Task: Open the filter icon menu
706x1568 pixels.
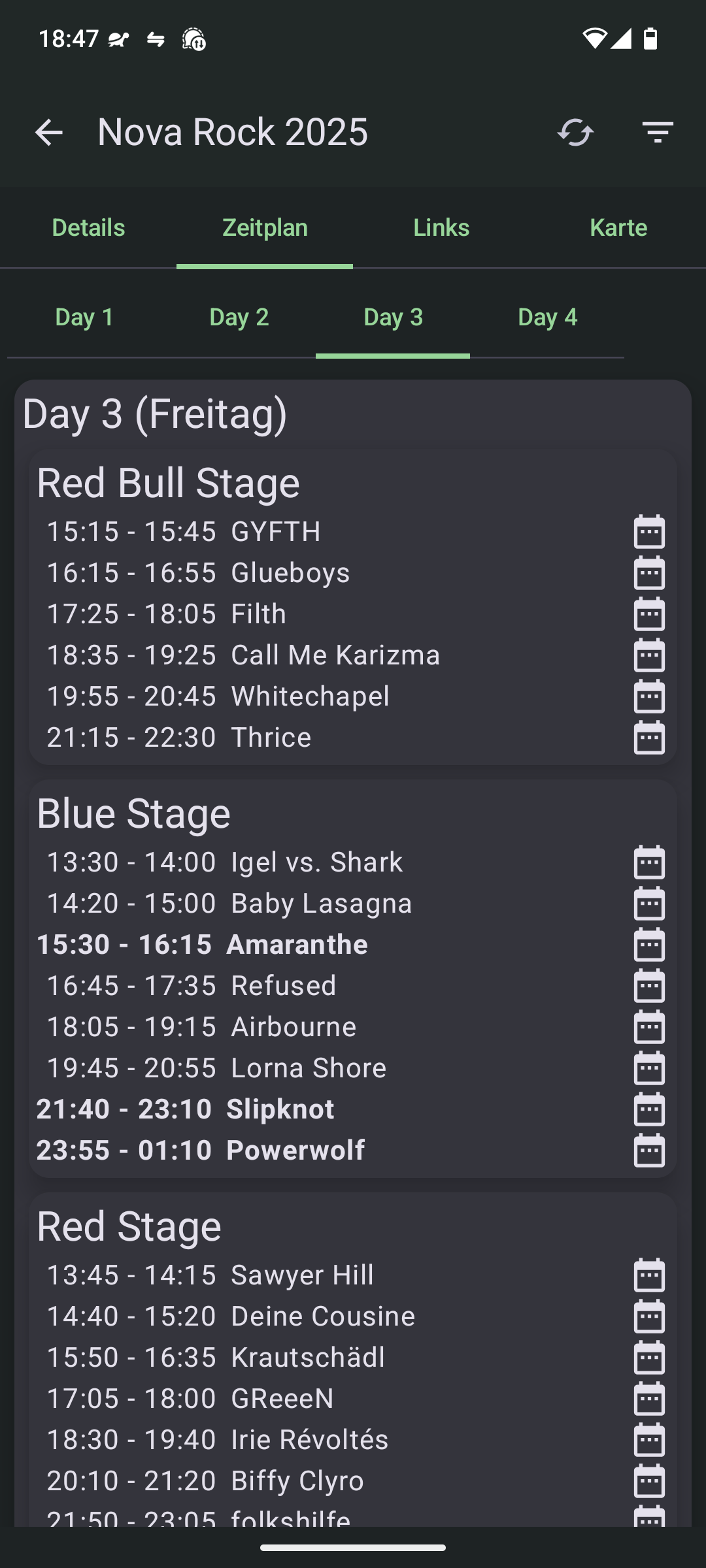Action: coord(658,133)
